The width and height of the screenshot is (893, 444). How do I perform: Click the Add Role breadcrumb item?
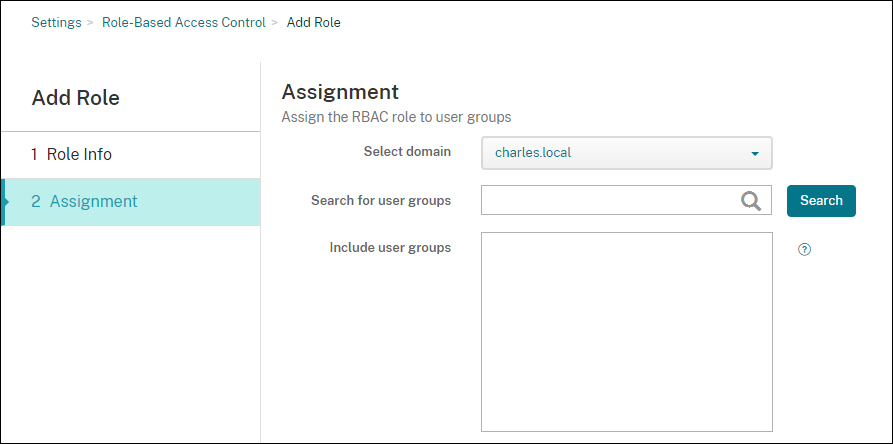(x=313, y=22)
